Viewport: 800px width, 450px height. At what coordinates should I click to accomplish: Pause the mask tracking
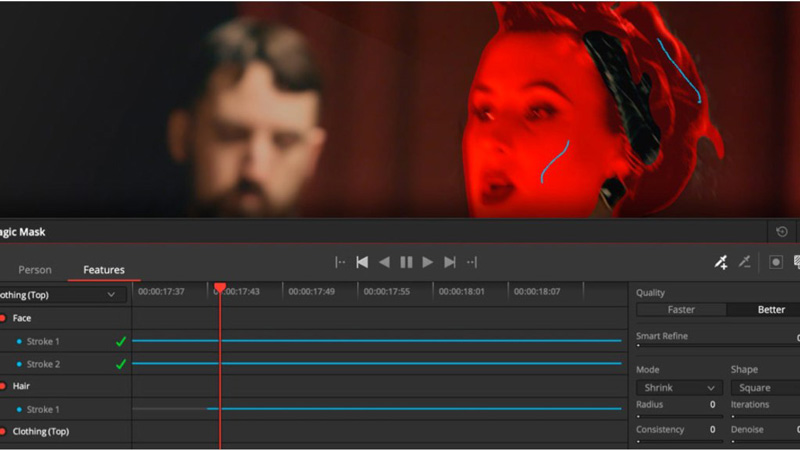[406, 262]
